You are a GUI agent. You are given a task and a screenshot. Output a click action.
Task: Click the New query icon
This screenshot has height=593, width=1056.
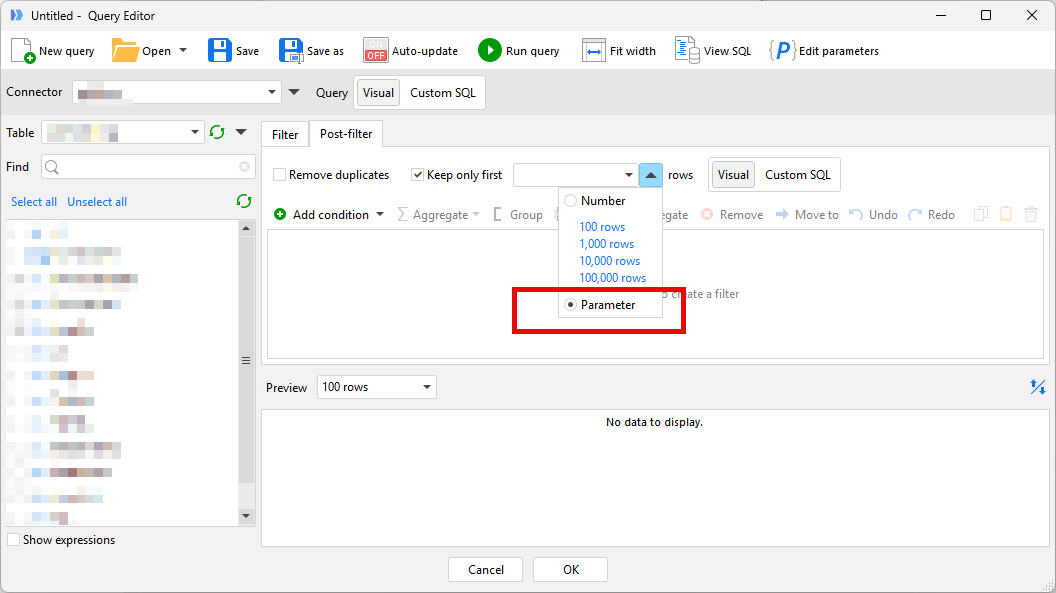(23, 50)
